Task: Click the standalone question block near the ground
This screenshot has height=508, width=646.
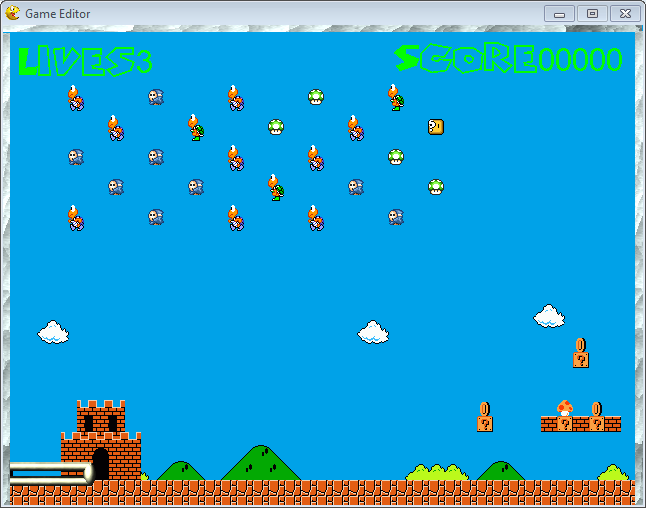Action: click(x=485, y=424)
